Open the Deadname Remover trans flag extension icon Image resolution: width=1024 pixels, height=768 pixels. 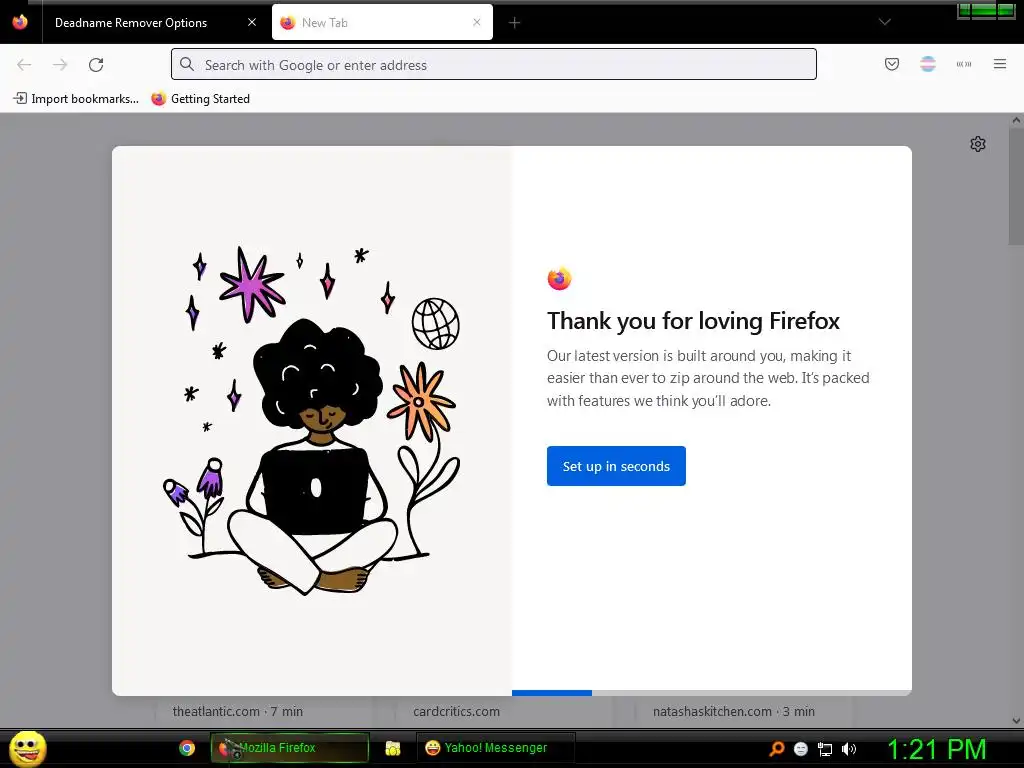(927, 64)
